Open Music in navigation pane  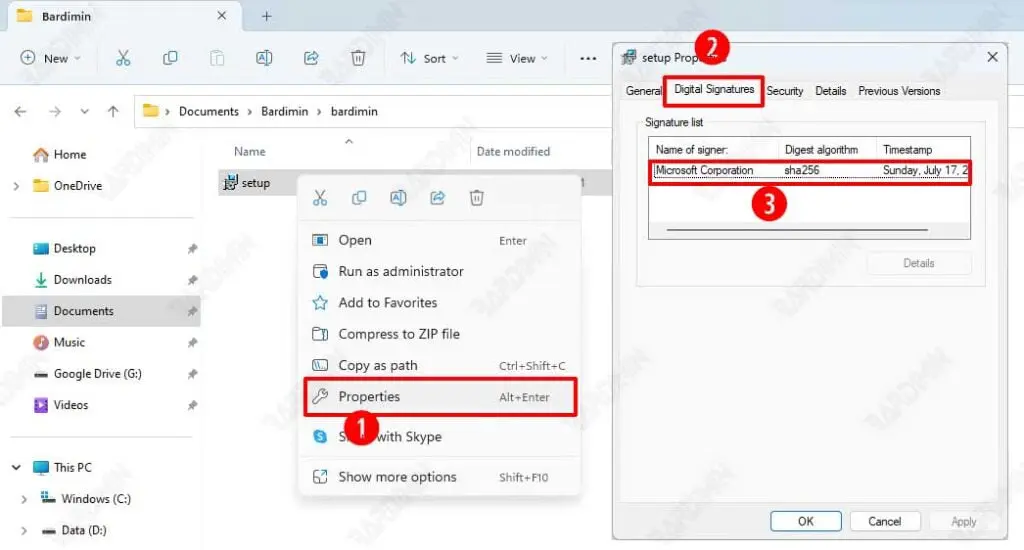click(x=59, y=343)
